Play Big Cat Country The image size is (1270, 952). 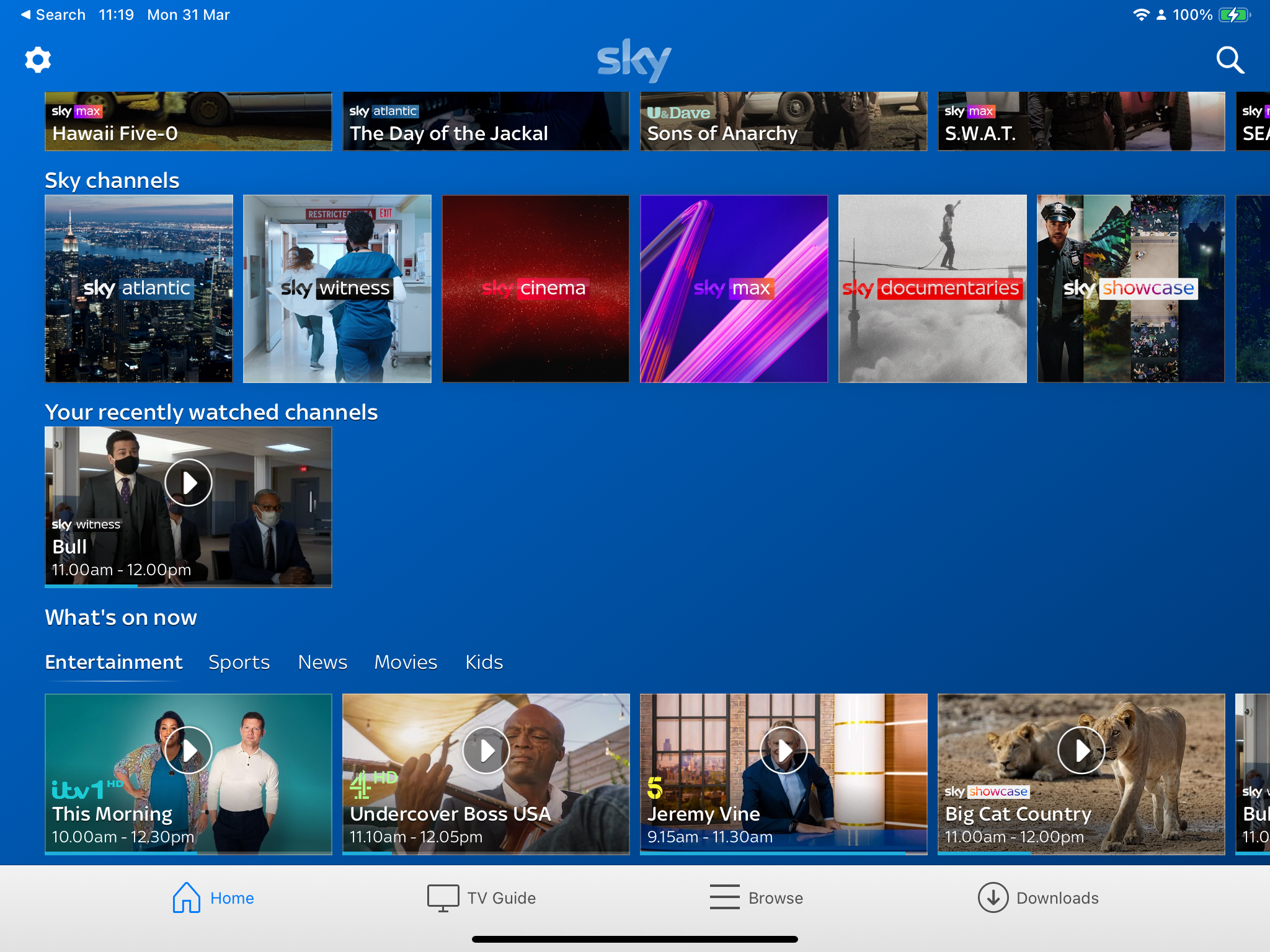1081,751
